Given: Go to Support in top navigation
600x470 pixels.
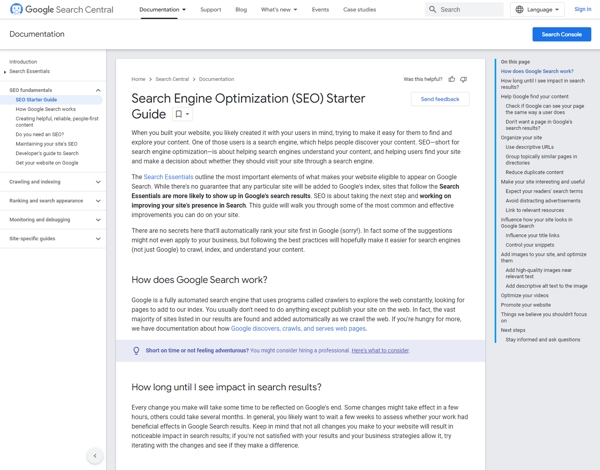Looking at the screenshot, I should pos(210,10).
